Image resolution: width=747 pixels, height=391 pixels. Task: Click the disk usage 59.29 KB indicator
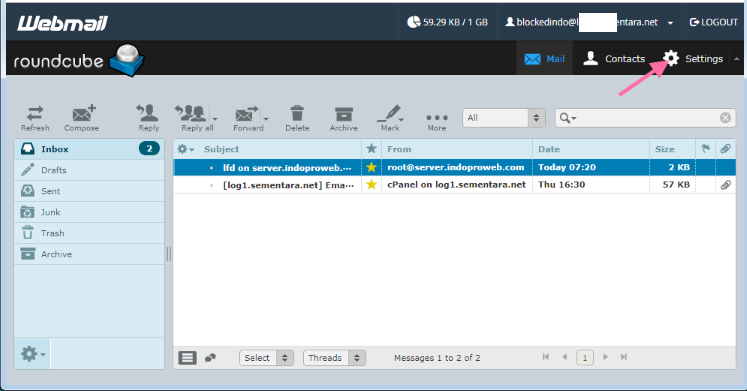447,22
